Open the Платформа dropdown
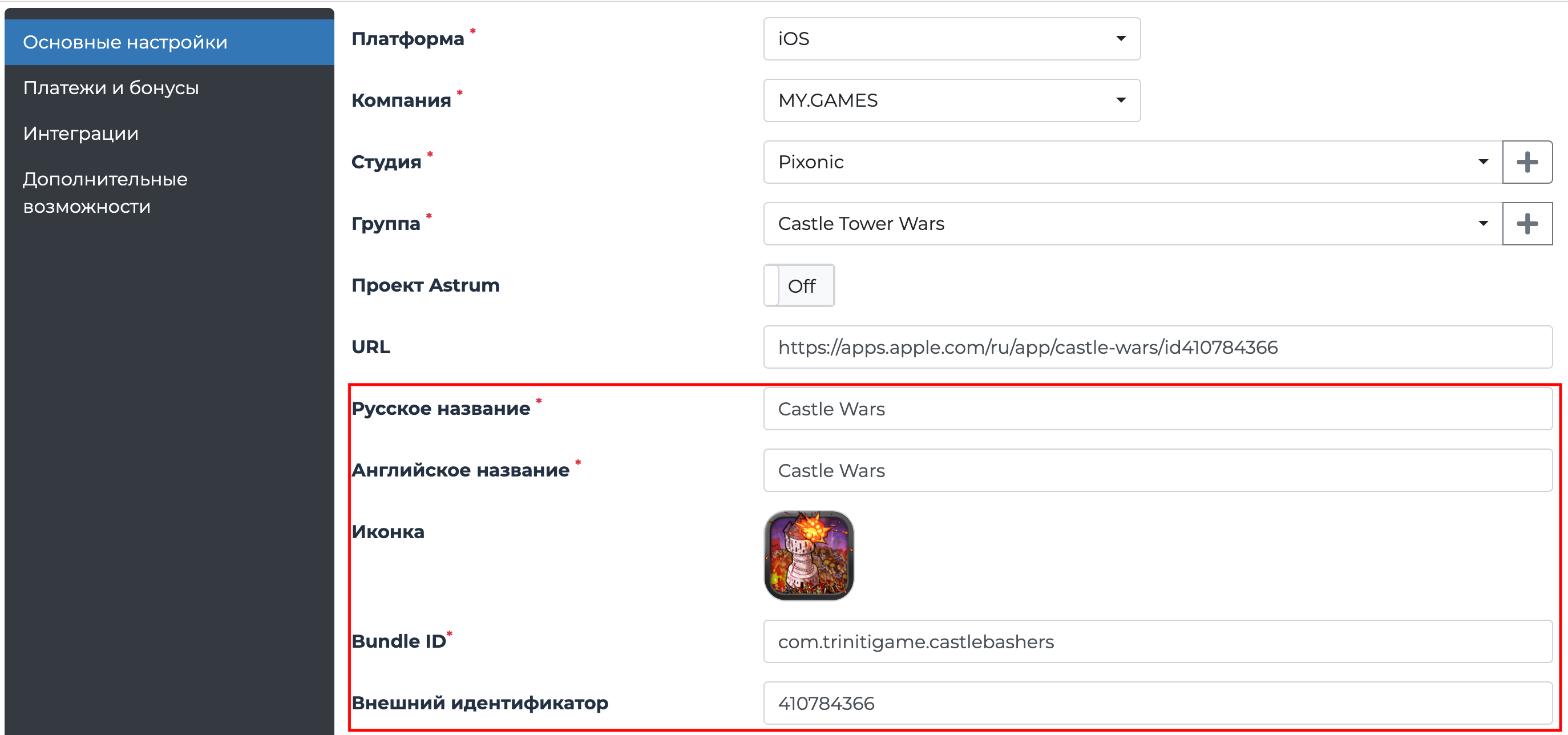This screenshot has height=735, width=1568. point(951,39)
